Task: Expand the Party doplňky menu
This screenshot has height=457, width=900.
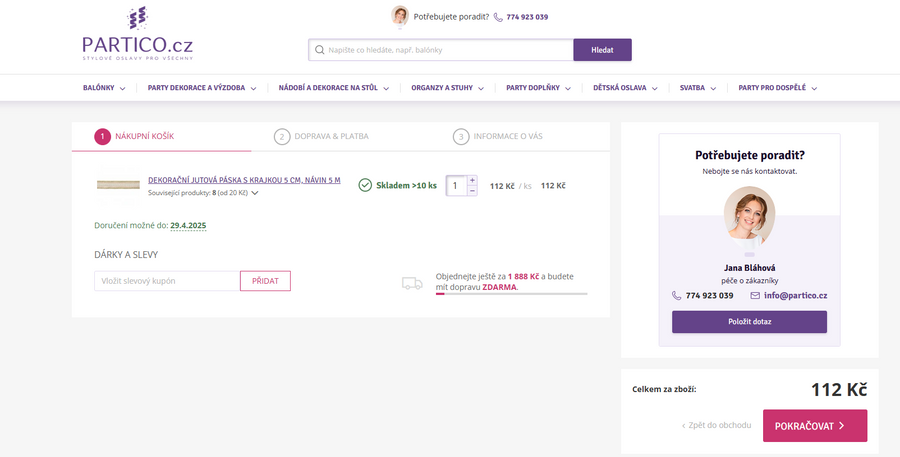Action: point(539,88)
